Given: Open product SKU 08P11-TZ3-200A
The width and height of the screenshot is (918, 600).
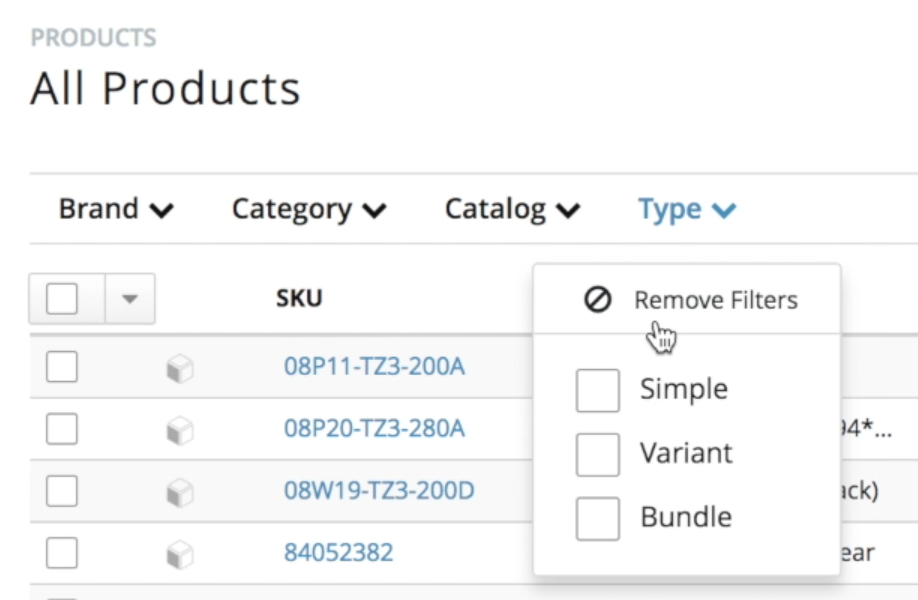Looking at the screenshot, I should point(374,366).
